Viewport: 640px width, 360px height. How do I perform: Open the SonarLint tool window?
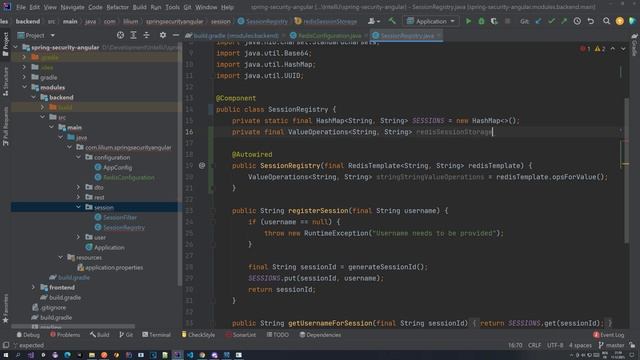coord(241,335)
